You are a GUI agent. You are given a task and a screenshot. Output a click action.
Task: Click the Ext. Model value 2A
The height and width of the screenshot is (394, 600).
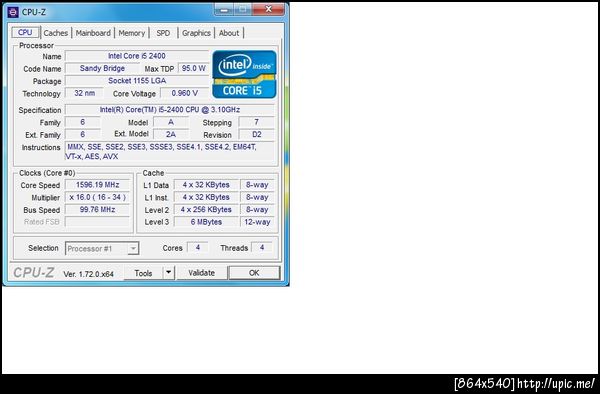click(x=171, y=134)
